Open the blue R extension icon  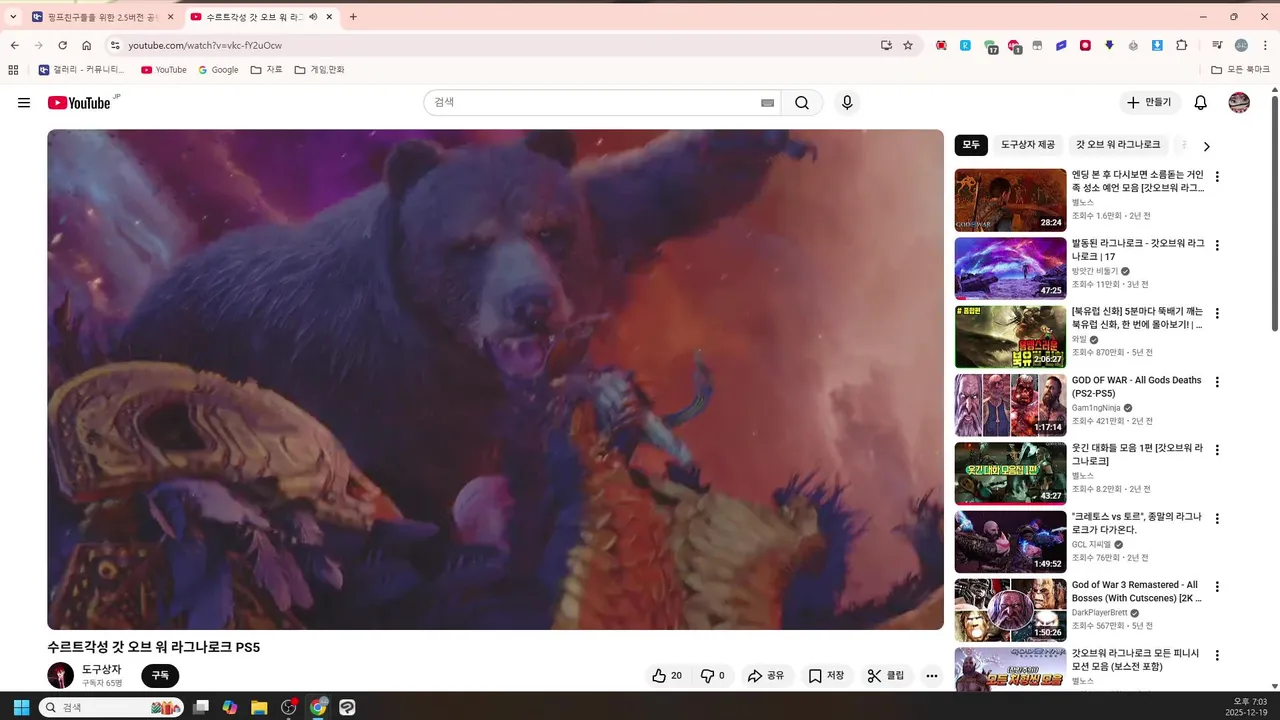click(x=966, y=45)
